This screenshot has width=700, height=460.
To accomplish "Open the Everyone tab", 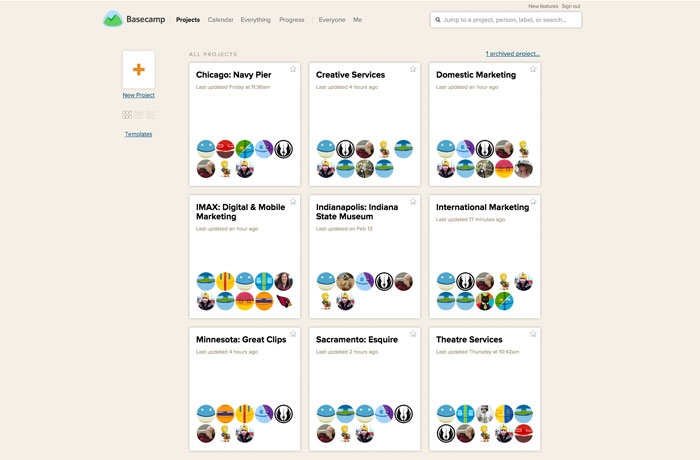I will pos(332,20).
